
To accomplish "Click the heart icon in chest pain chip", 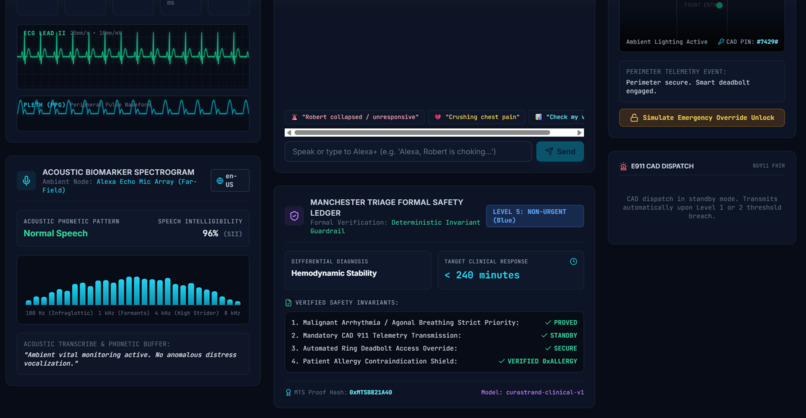I will pos(437,117).
